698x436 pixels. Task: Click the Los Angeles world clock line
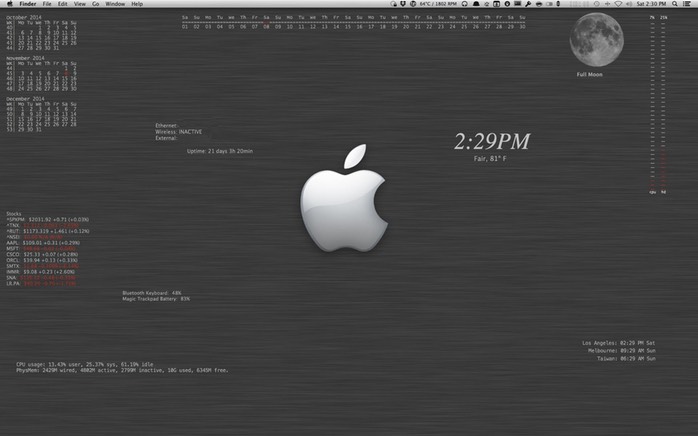point(618,343)
